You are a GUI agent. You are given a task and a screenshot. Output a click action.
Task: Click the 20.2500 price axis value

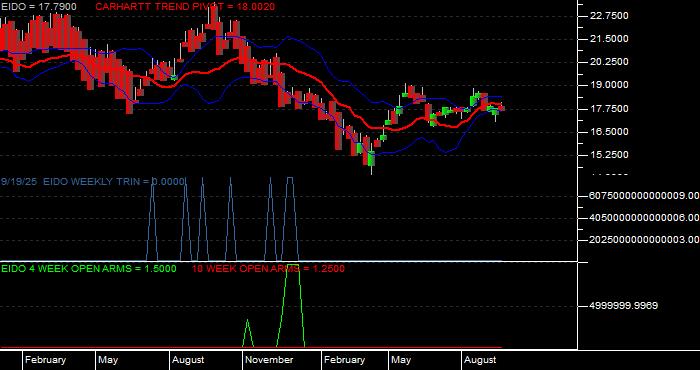[x=610, y=62]
